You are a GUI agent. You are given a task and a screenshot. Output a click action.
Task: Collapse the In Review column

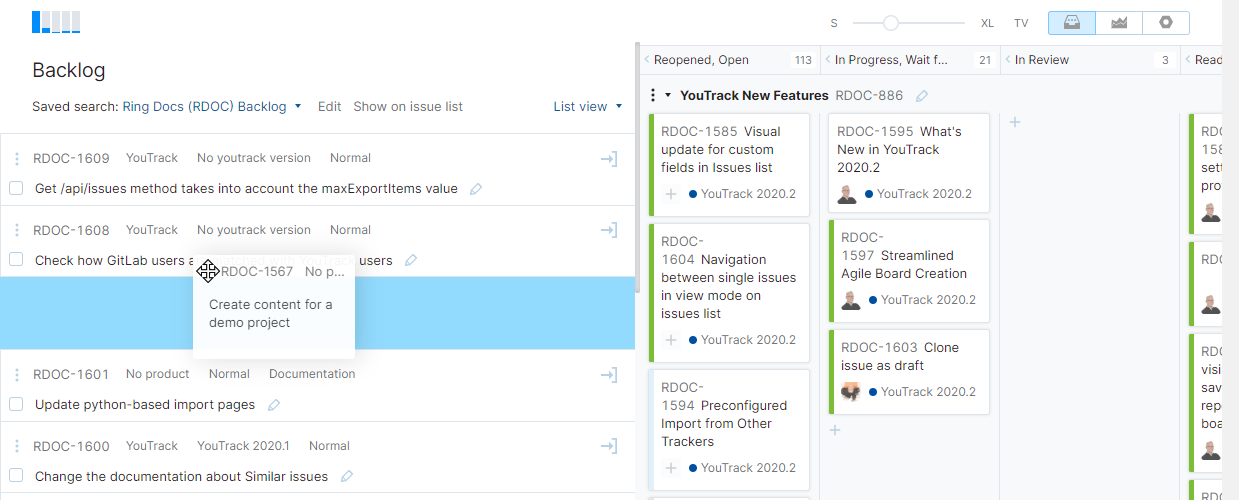click(x=1008, y=60)
